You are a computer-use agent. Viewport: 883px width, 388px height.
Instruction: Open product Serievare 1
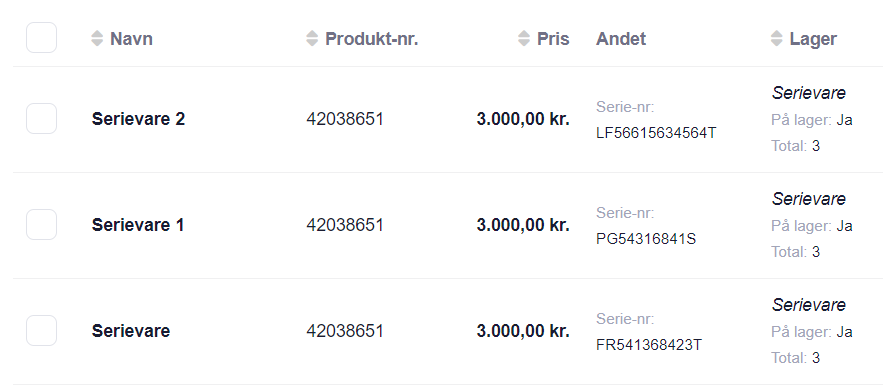tap(138, 225)
